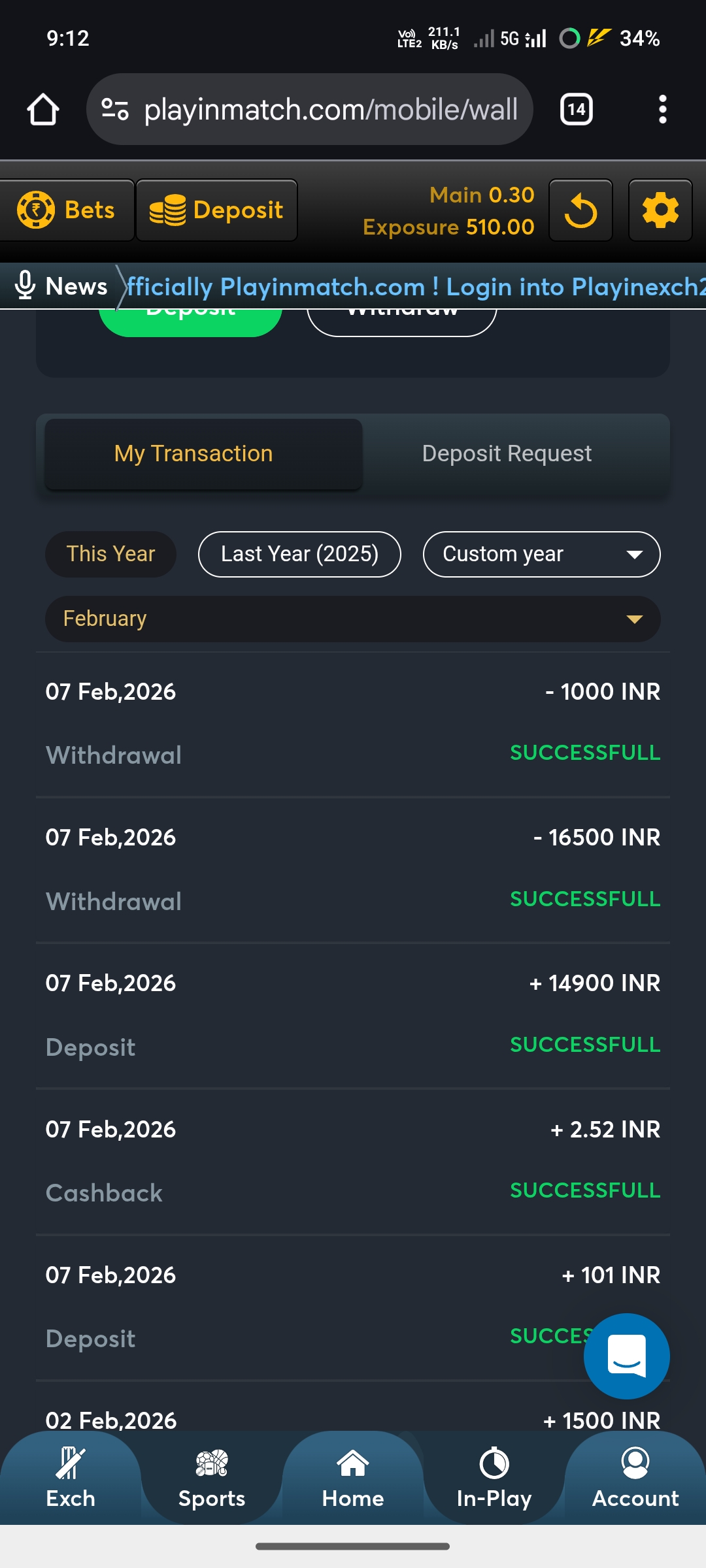Tap the News microphone icon
Screen dimensions: 706x1568
pos(25,286)
